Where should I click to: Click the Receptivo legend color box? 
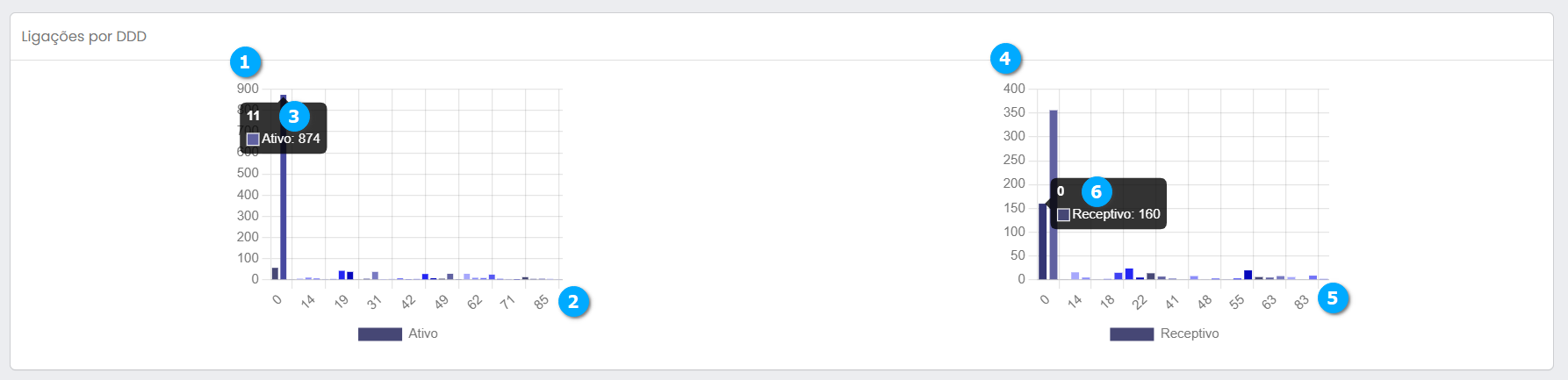[1132, 333]
